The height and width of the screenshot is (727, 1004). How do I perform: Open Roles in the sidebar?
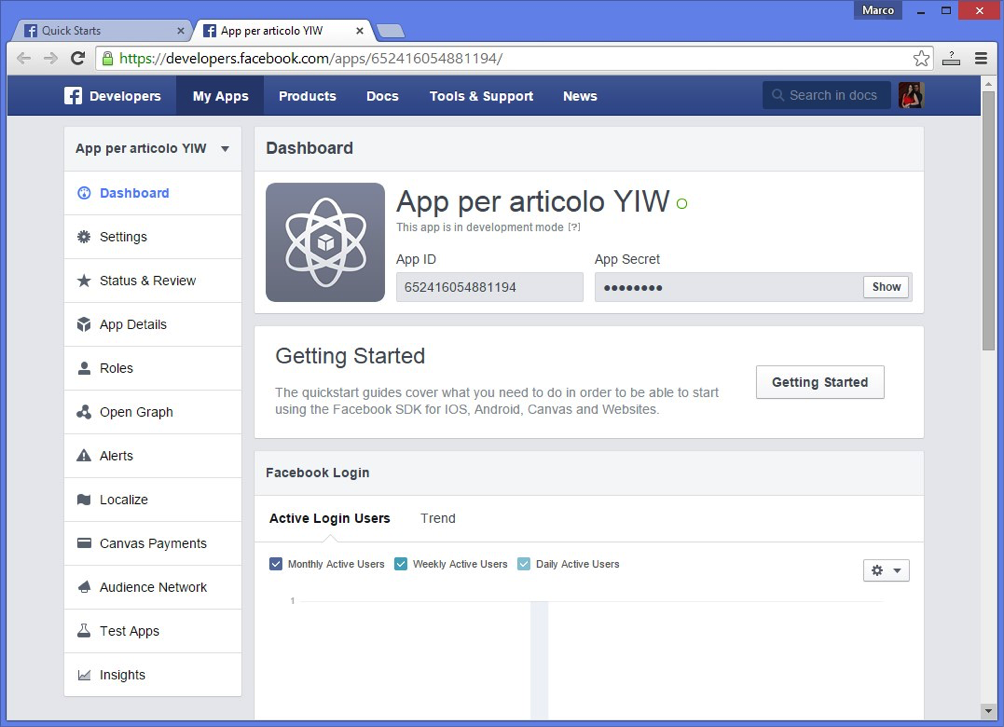point(152,368)
